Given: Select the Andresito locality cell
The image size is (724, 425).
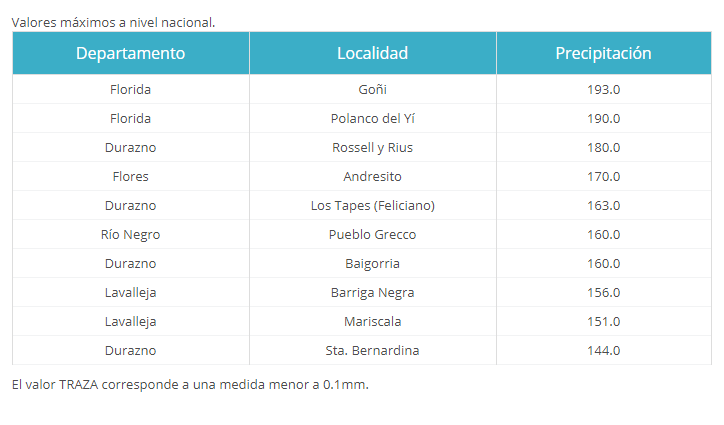Looking at the screenshot, I should [373, 176].
